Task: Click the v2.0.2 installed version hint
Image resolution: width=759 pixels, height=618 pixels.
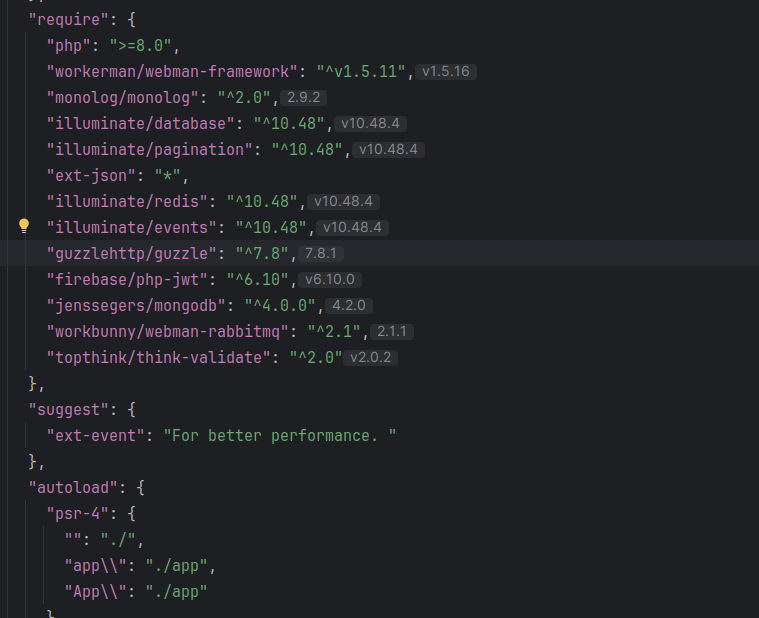Action: click(x=370, y=358)
